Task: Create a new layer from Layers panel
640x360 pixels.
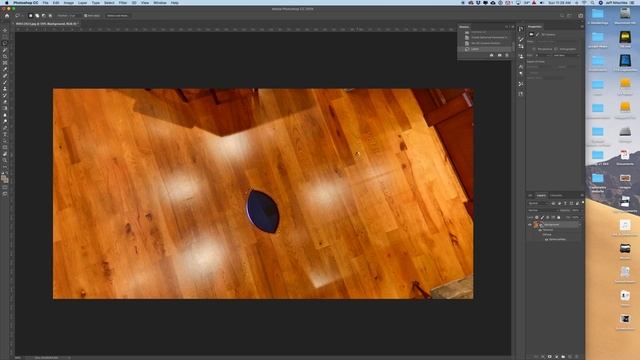Action: coord(570,357)
